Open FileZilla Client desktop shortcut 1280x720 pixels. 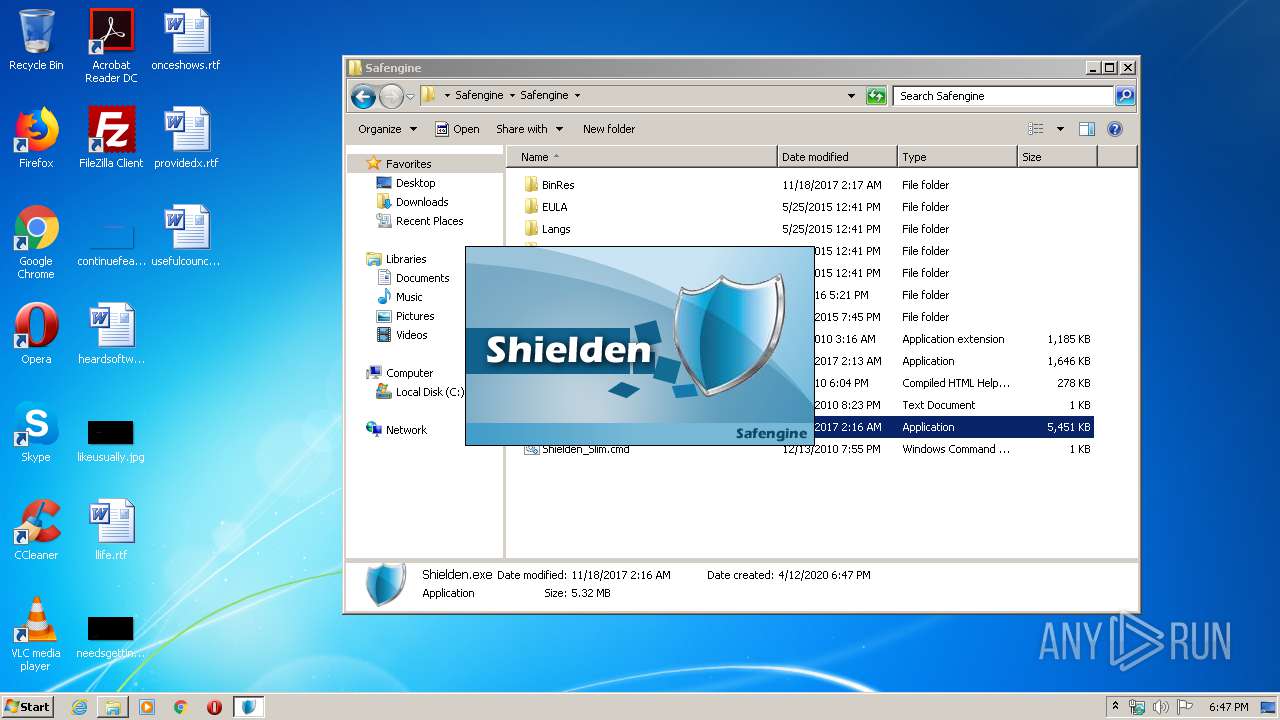pos(111,138)
